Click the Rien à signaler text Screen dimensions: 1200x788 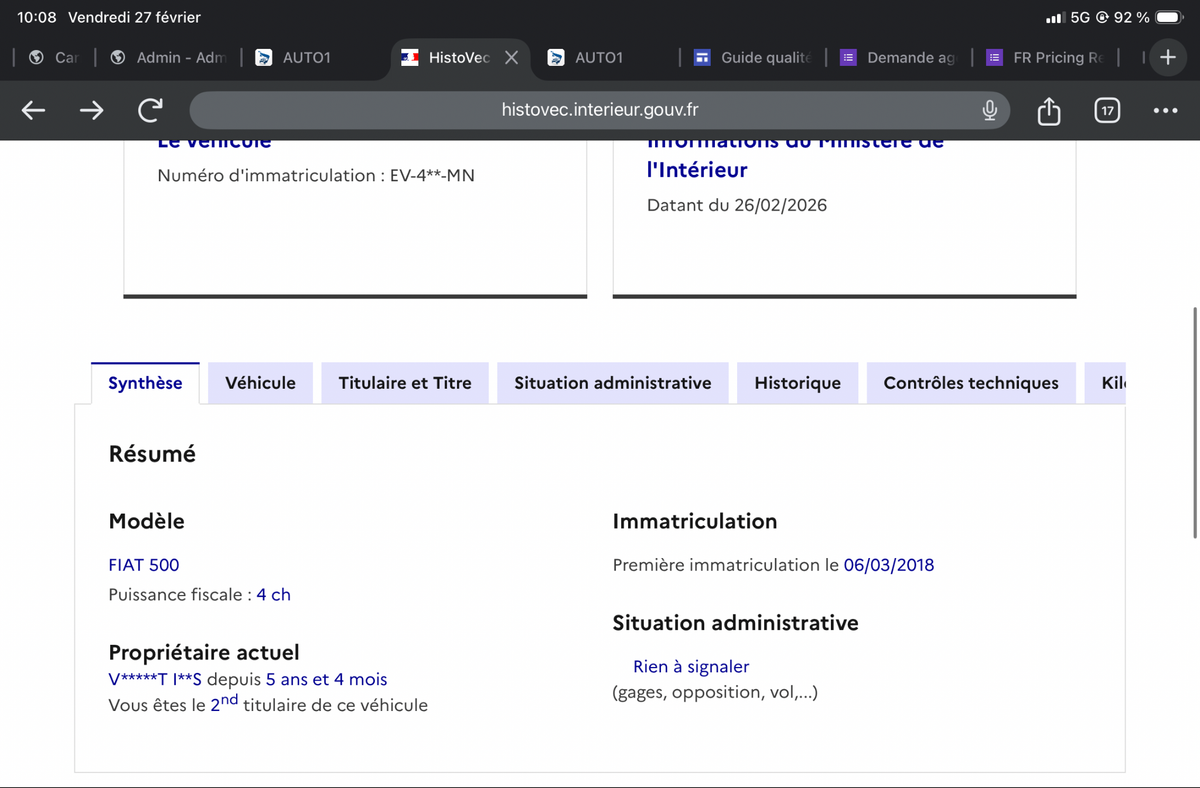point(690,666)
